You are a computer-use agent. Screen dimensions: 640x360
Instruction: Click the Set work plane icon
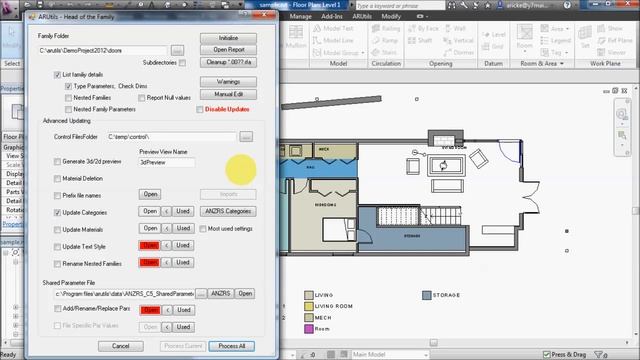585,33
